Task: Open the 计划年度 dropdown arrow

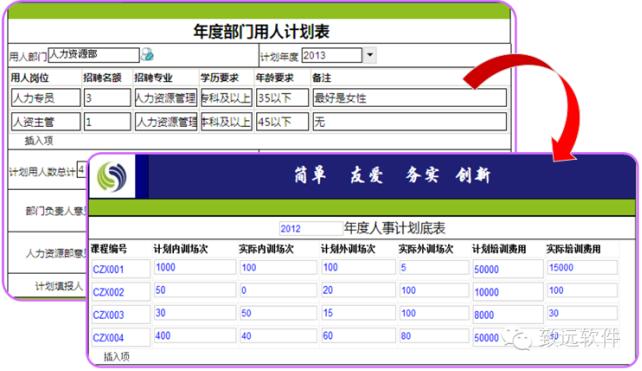Action: coord(370,55)
